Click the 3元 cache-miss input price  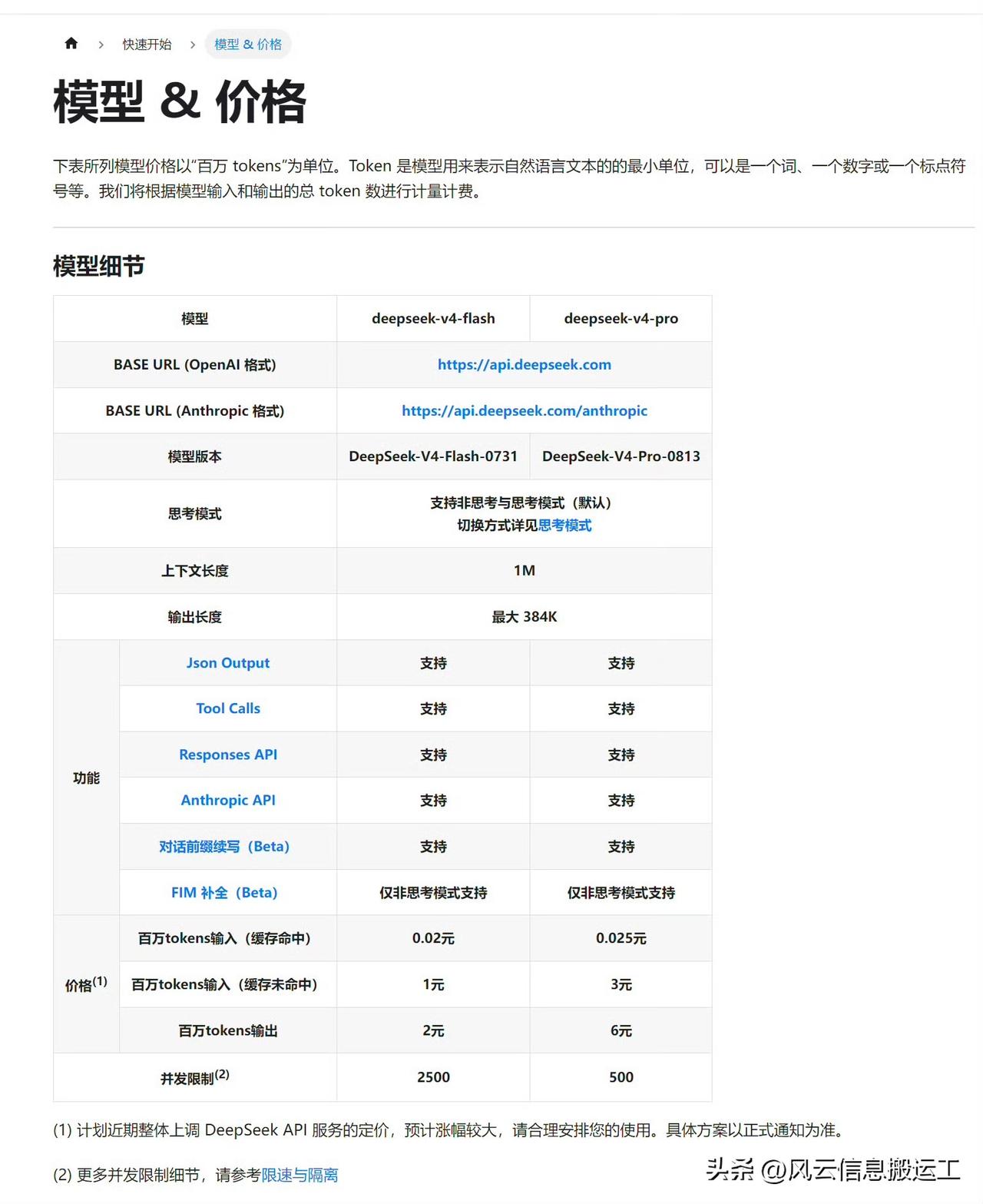click(621, 984)
